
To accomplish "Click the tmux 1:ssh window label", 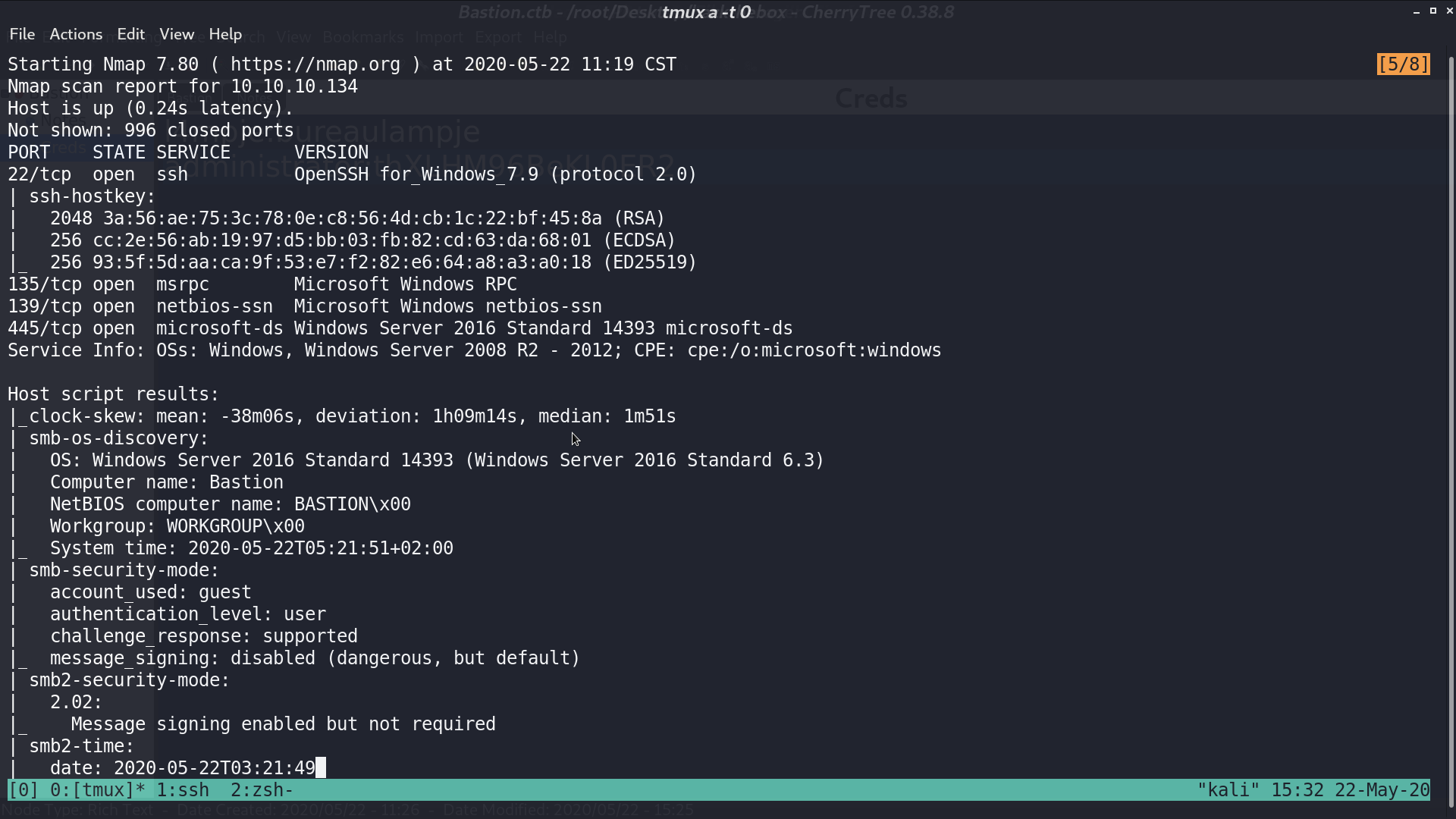I will pyautogui.click(x=183, y=790).
